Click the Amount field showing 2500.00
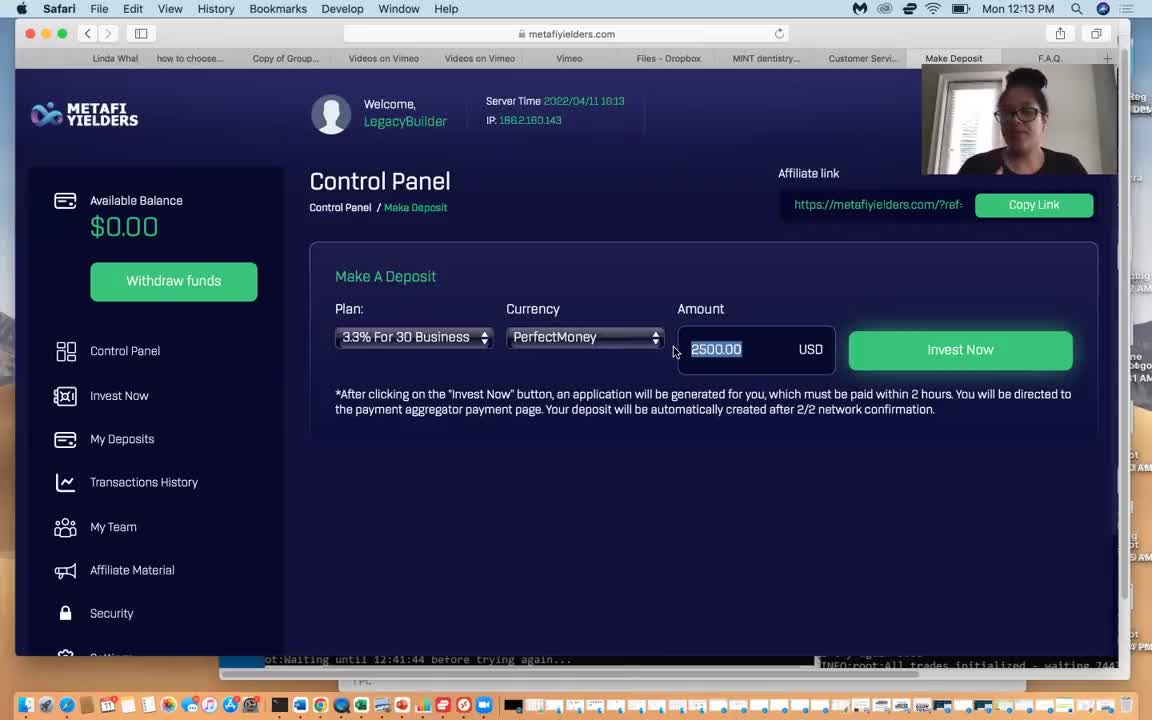Image resolution: width=1152 pixels, height=720 pixels. [756, 350]
